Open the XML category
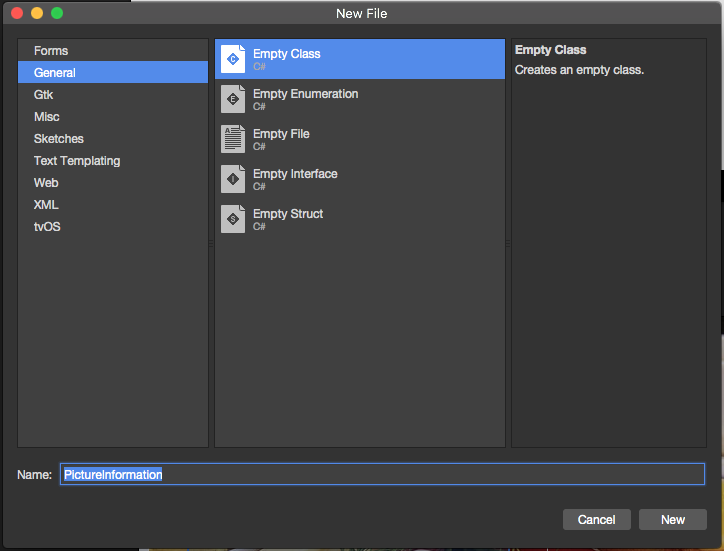The image size is (724, 551). pos(113,205)
